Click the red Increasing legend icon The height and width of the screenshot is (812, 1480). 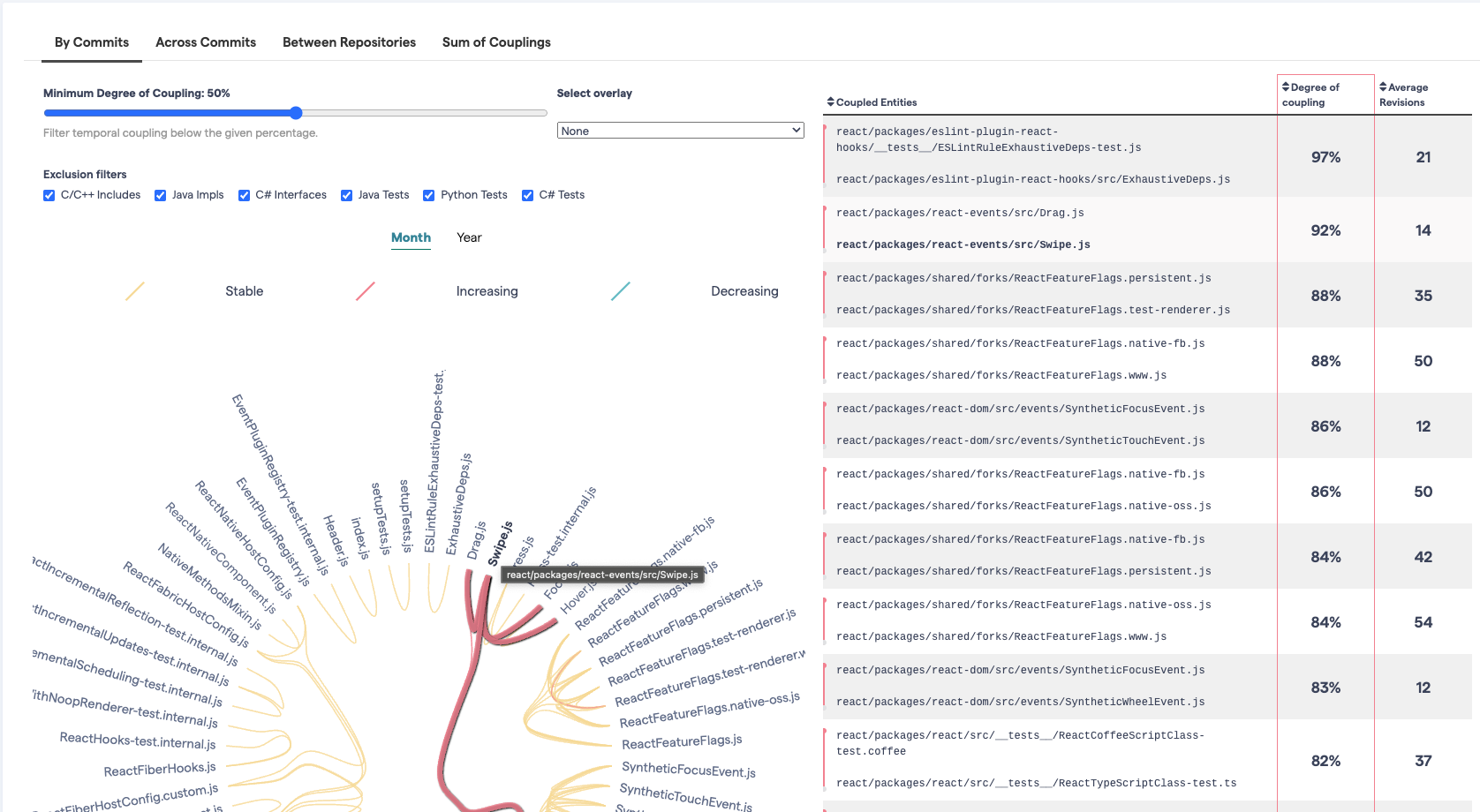point(366,289)
